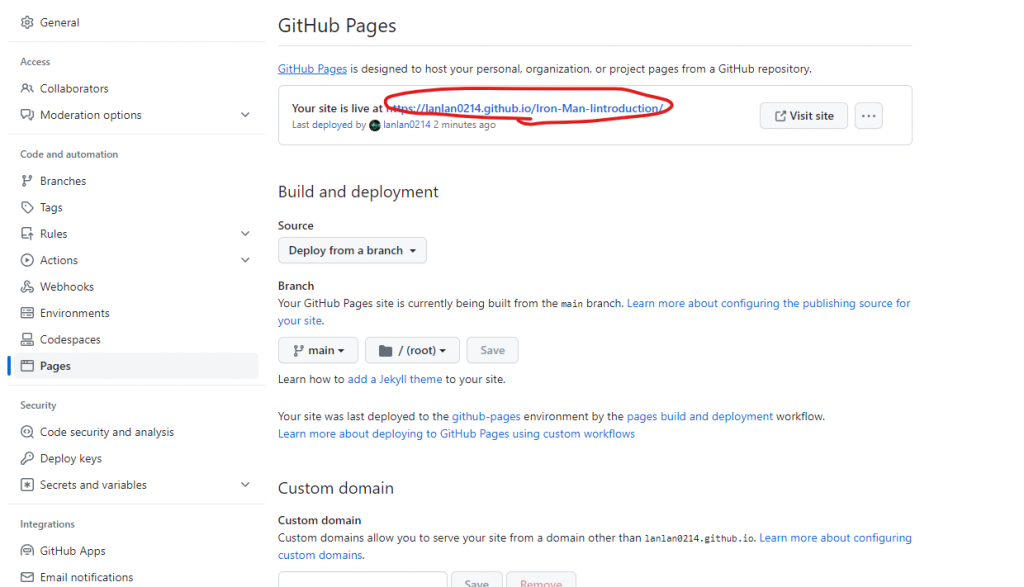Open the three-dots site options menu
This screenshot has width=1024, height=587.
click(x=869, y=116)
